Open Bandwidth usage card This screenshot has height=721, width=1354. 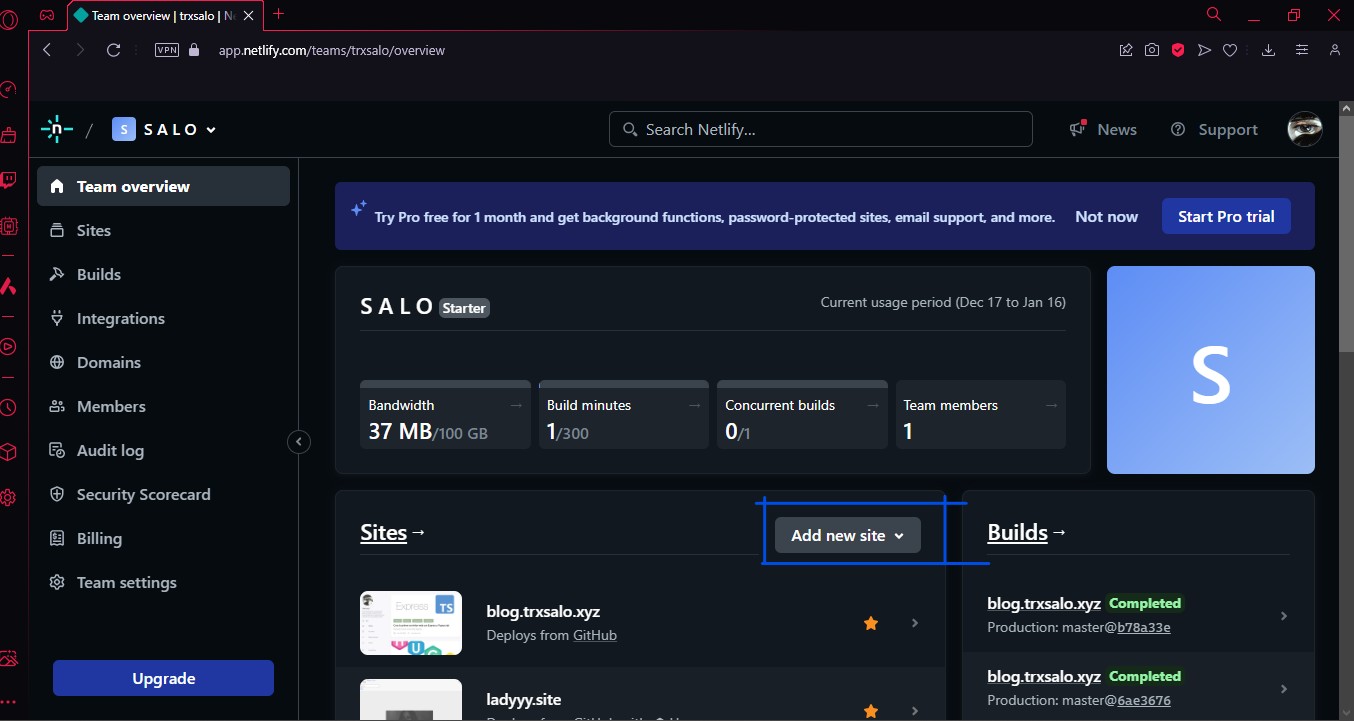tap(445, 414)
